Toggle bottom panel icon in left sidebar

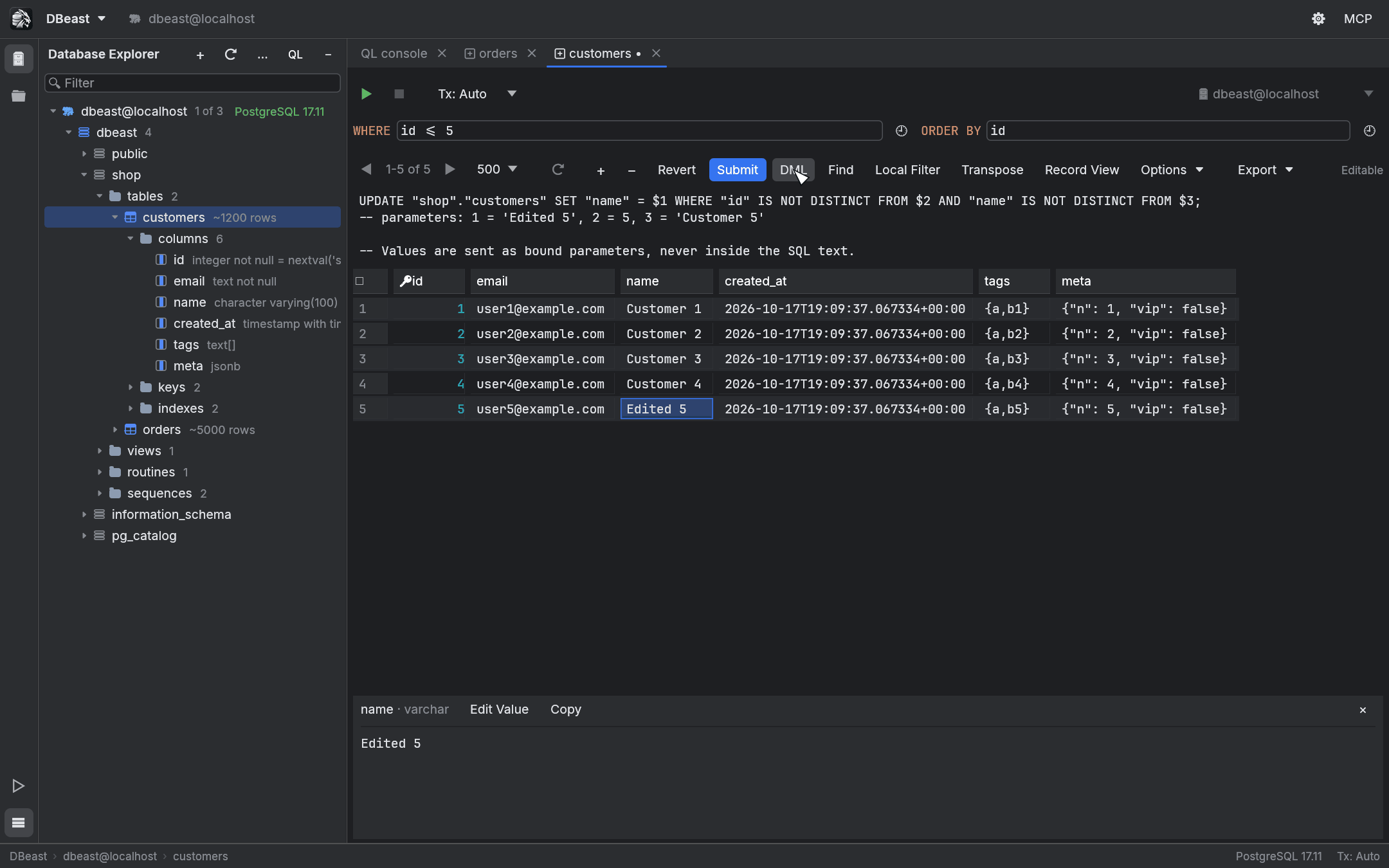tap(19, 822)
